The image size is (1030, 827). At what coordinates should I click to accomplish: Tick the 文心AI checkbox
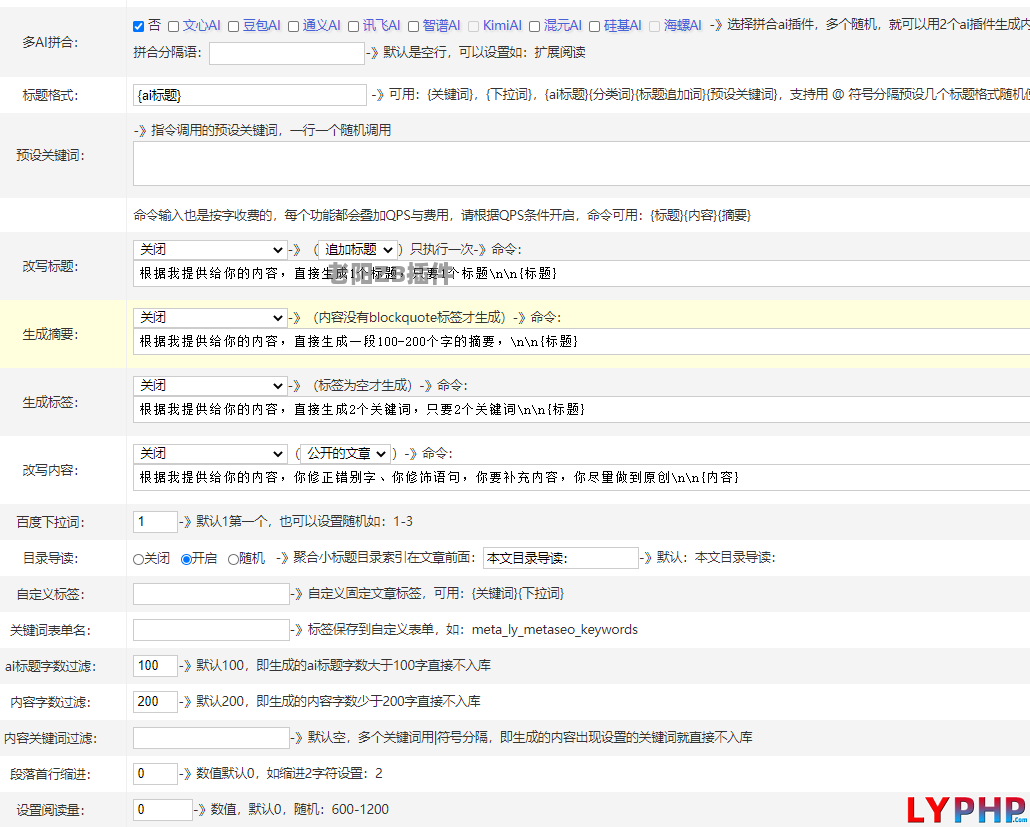tap(173, 26)
